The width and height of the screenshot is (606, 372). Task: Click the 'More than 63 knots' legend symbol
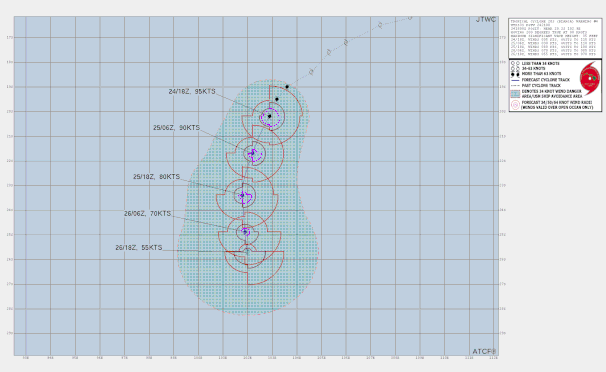pos(515,75)
